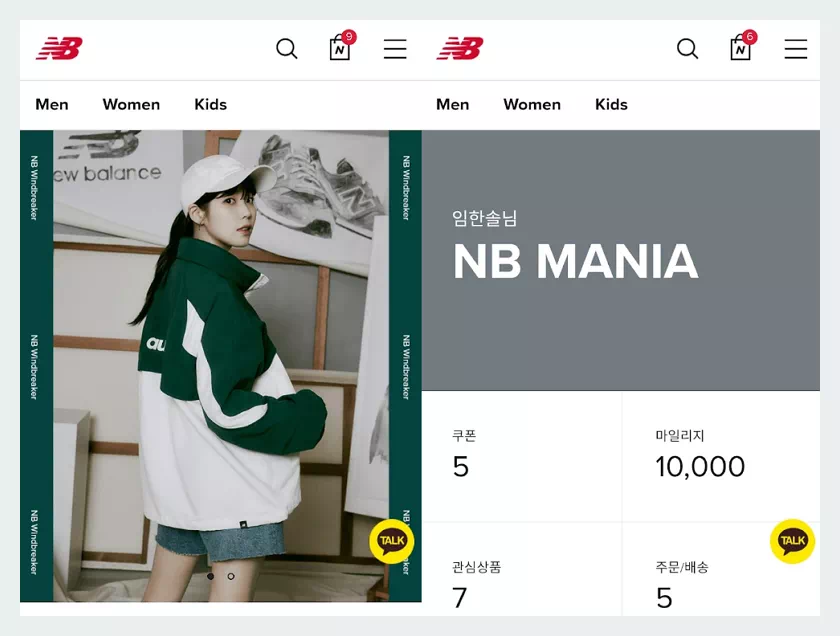The image size is (840, 636).
Task: Click the left New Balance logo
Action: (60, 47)
